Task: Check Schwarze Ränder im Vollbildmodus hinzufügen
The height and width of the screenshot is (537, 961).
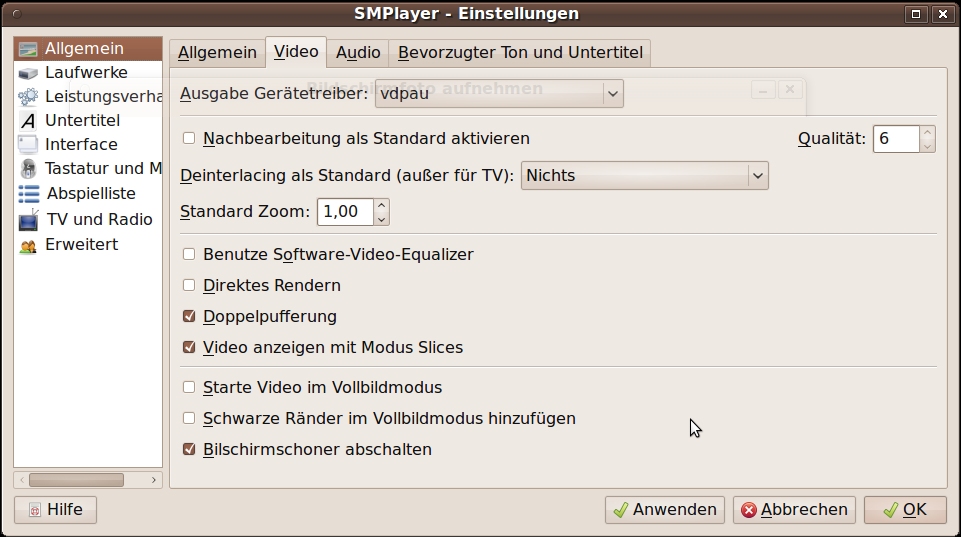Action: (189, 418)
